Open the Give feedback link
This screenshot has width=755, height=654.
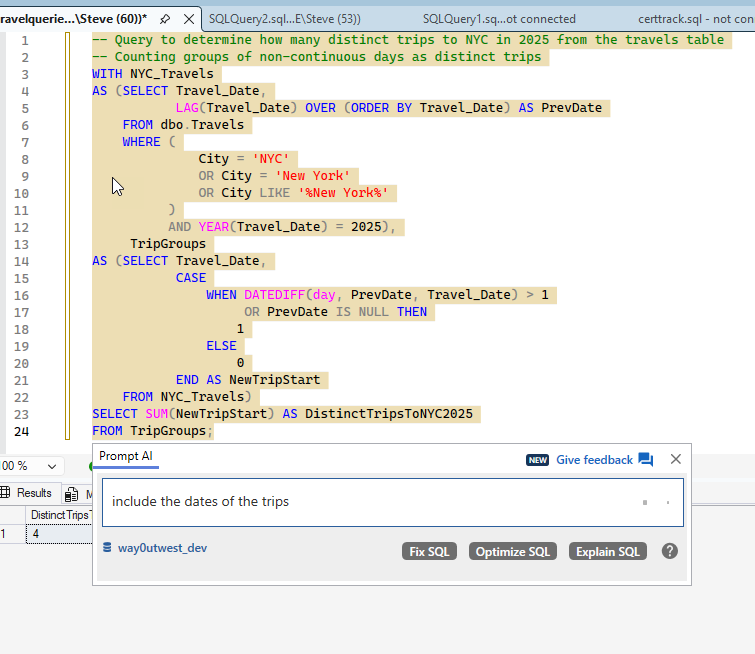pyautogui.click(x=594, y=460)
